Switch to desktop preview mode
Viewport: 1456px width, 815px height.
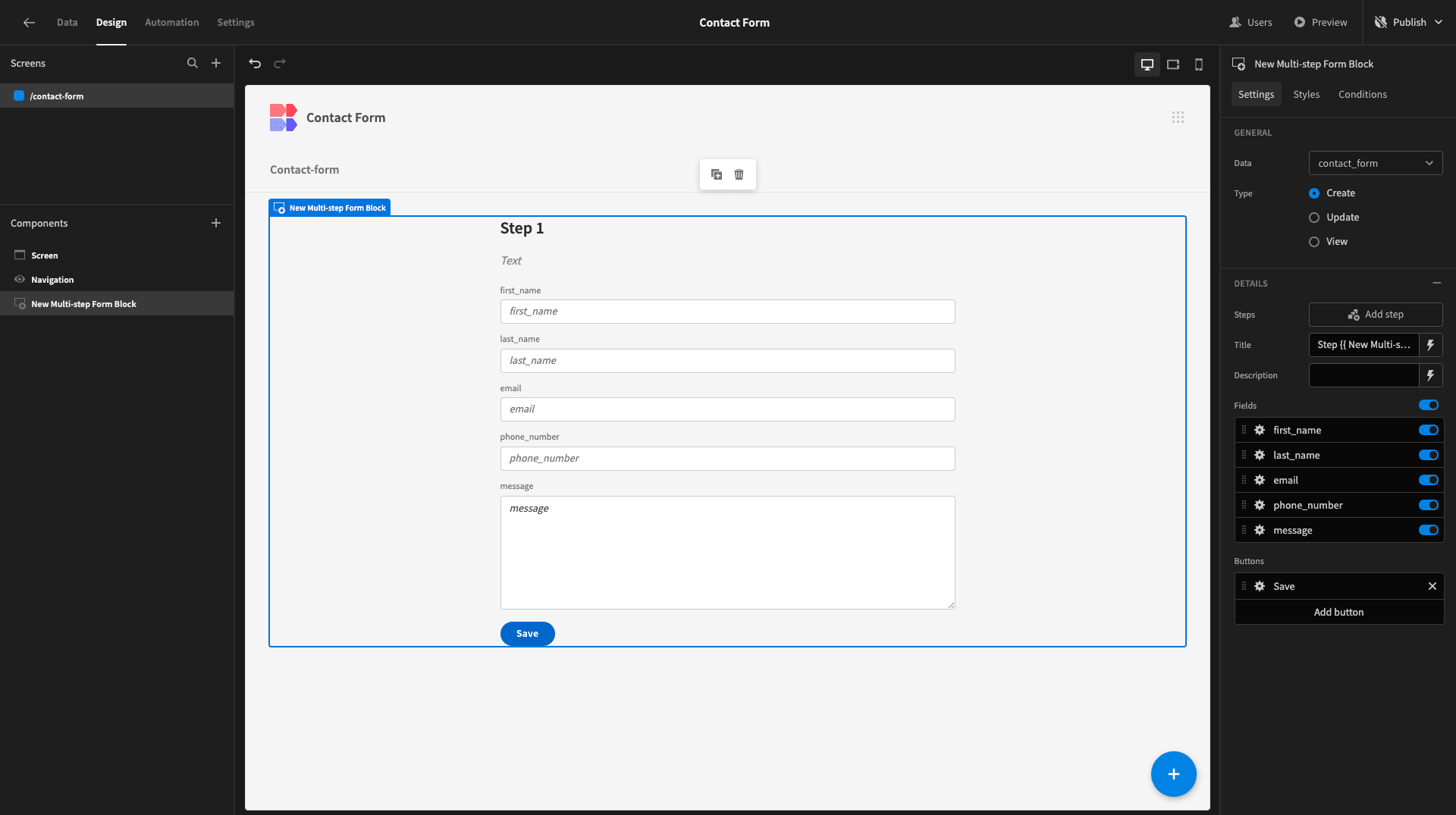(1147, 64)
